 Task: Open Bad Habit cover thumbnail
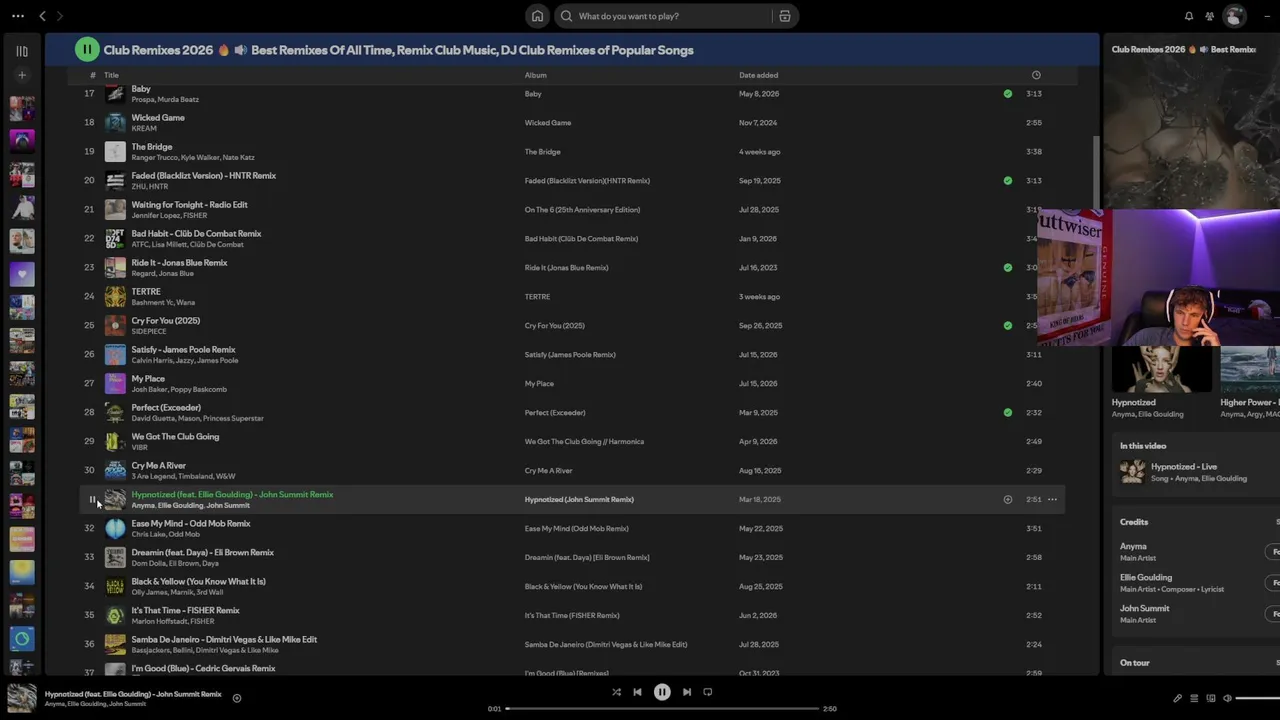pyautogui.click(x=115, y=238)
